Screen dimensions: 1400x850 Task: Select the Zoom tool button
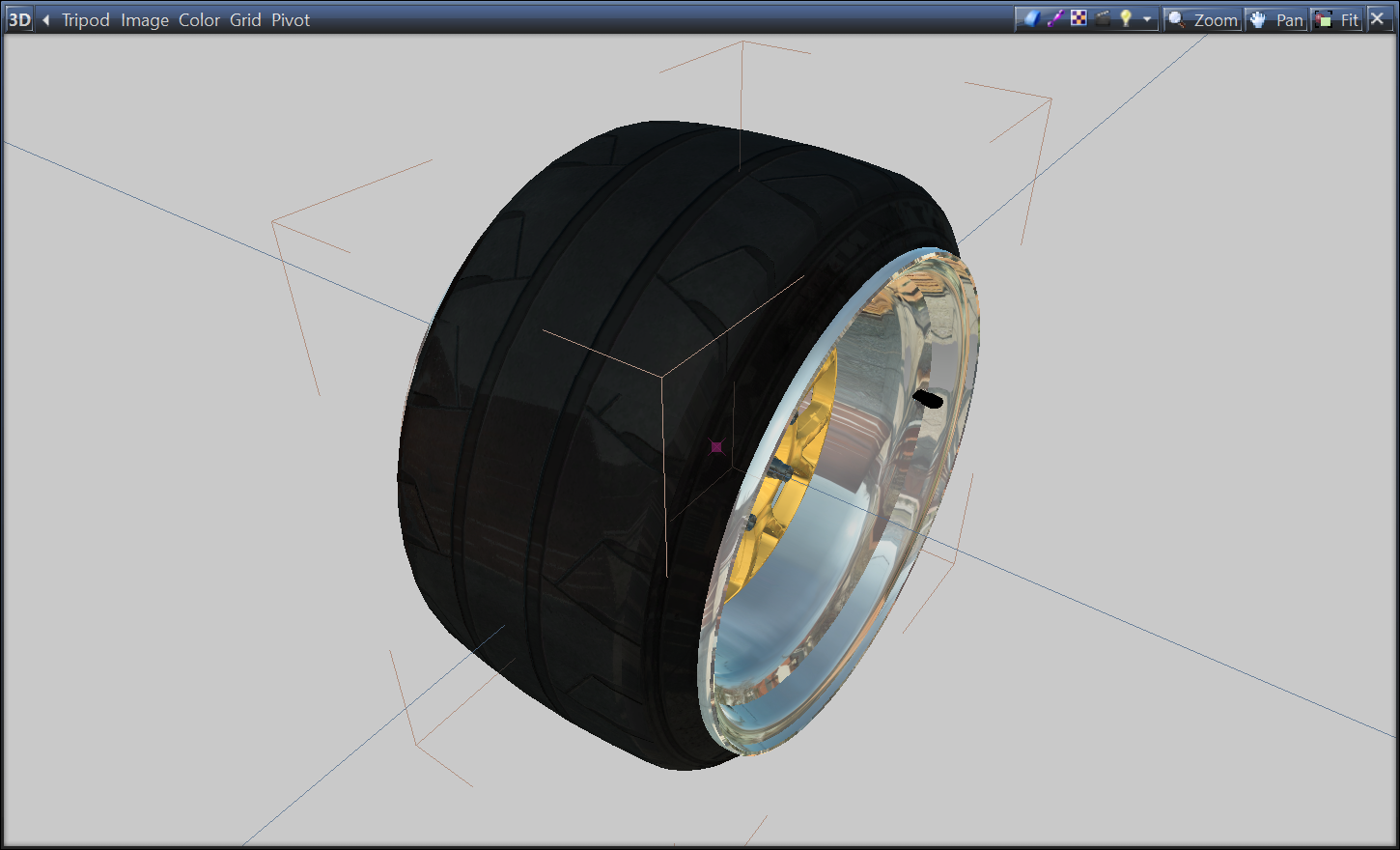coord(1202,19)
